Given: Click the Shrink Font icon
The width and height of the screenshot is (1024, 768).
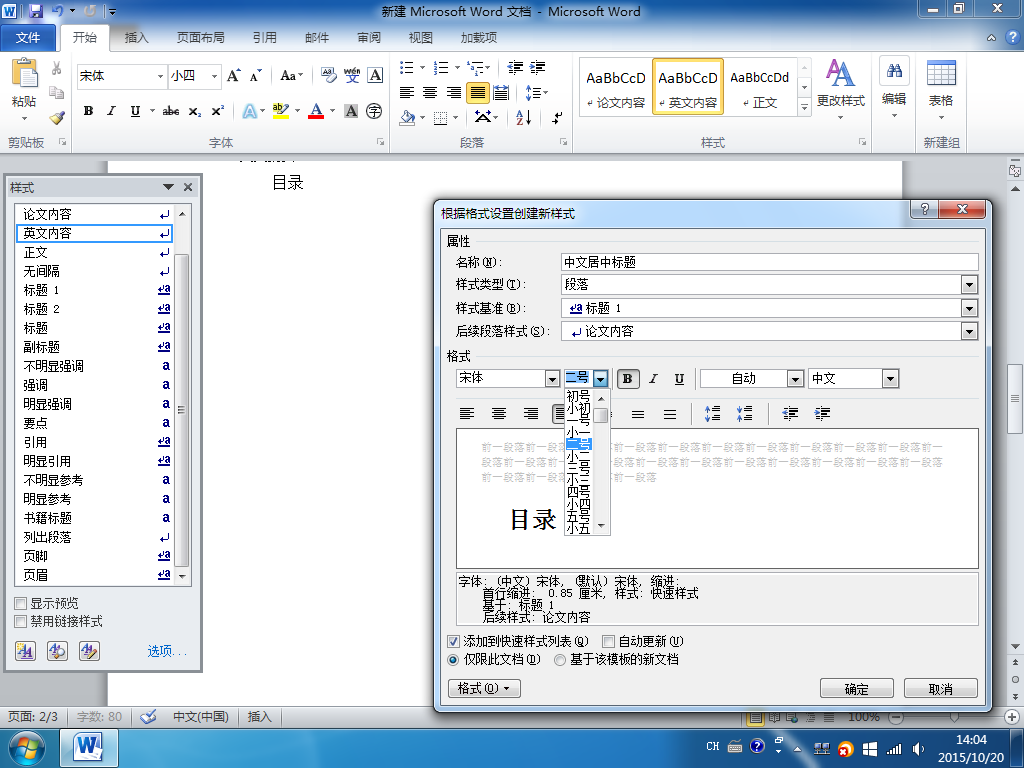Looking at the screenshot, I should point(255,76).
